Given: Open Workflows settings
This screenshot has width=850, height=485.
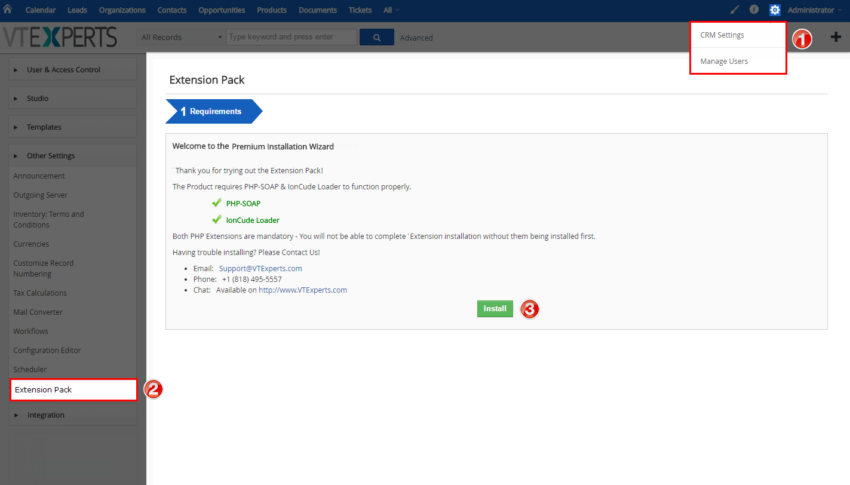Looking at the screenshot, I should [30, 331].
